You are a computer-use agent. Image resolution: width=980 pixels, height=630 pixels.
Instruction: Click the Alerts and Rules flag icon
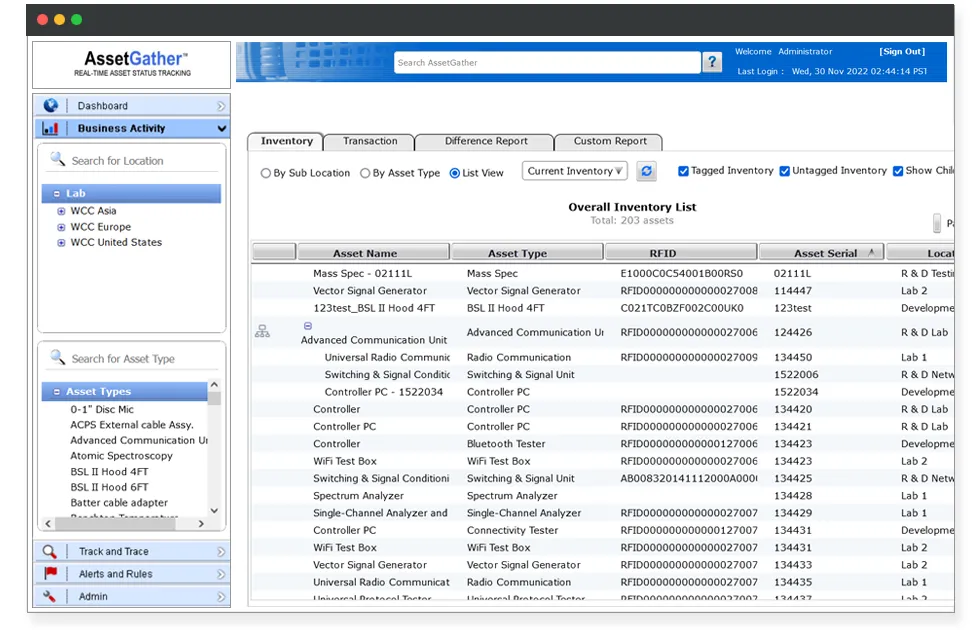[51, 573]
